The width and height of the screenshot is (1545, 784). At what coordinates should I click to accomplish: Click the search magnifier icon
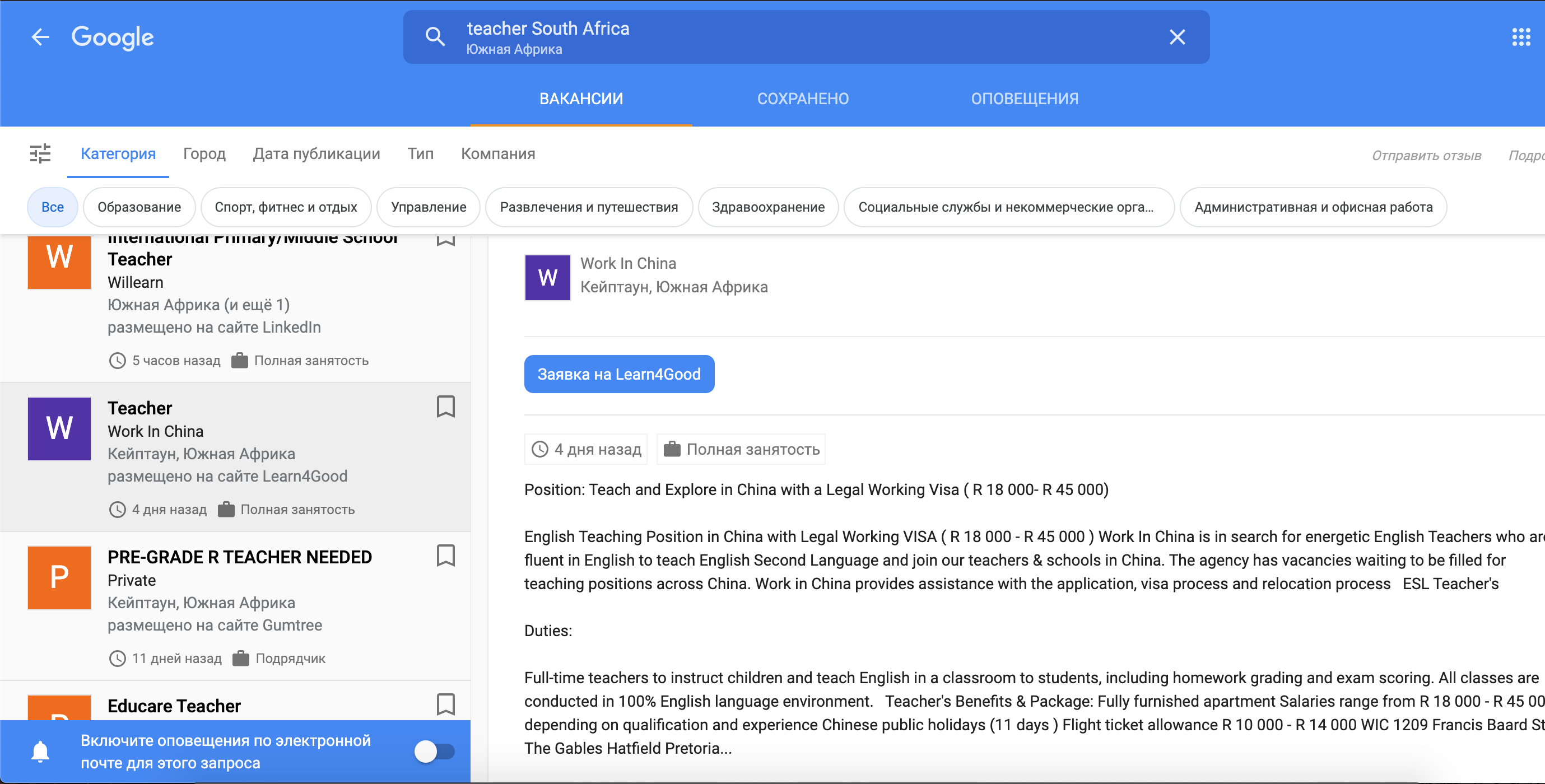(x=435, y=37)
